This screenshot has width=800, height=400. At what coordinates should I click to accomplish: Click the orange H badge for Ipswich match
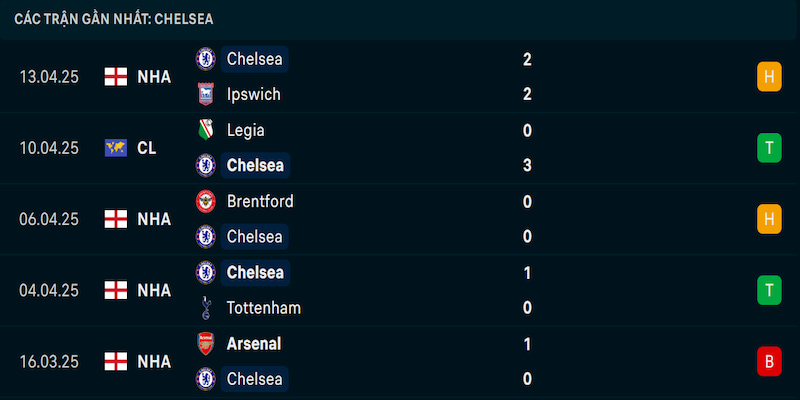click(769, 77)
